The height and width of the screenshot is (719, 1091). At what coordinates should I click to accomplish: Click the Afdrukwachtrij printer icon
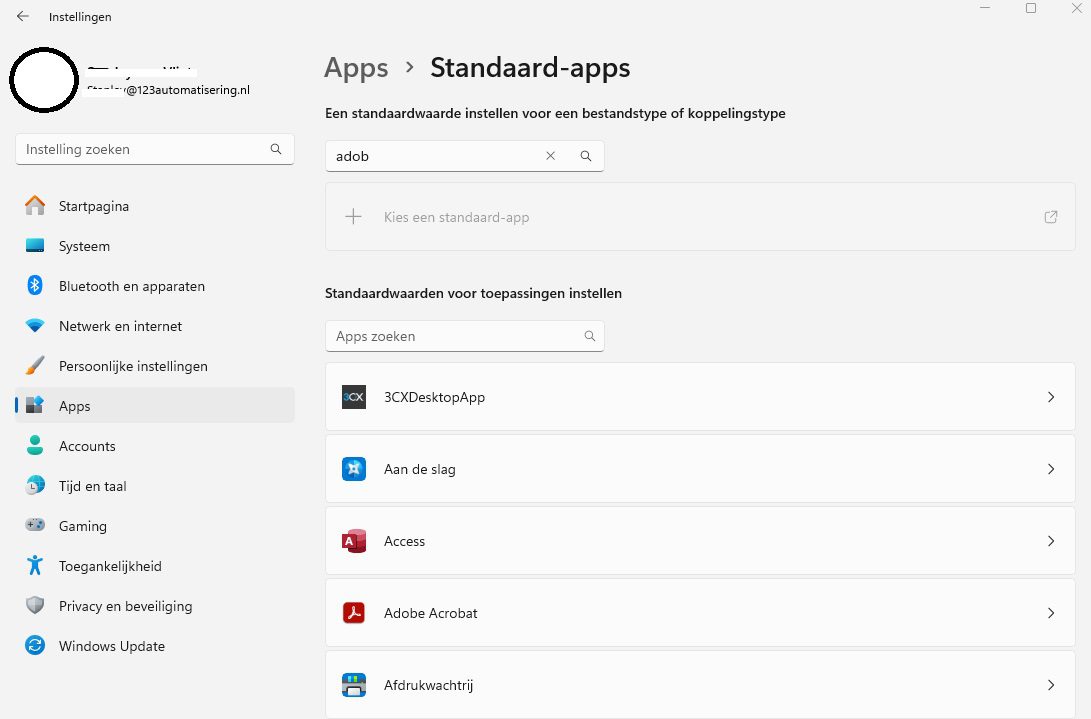click(x=354, y=685)
